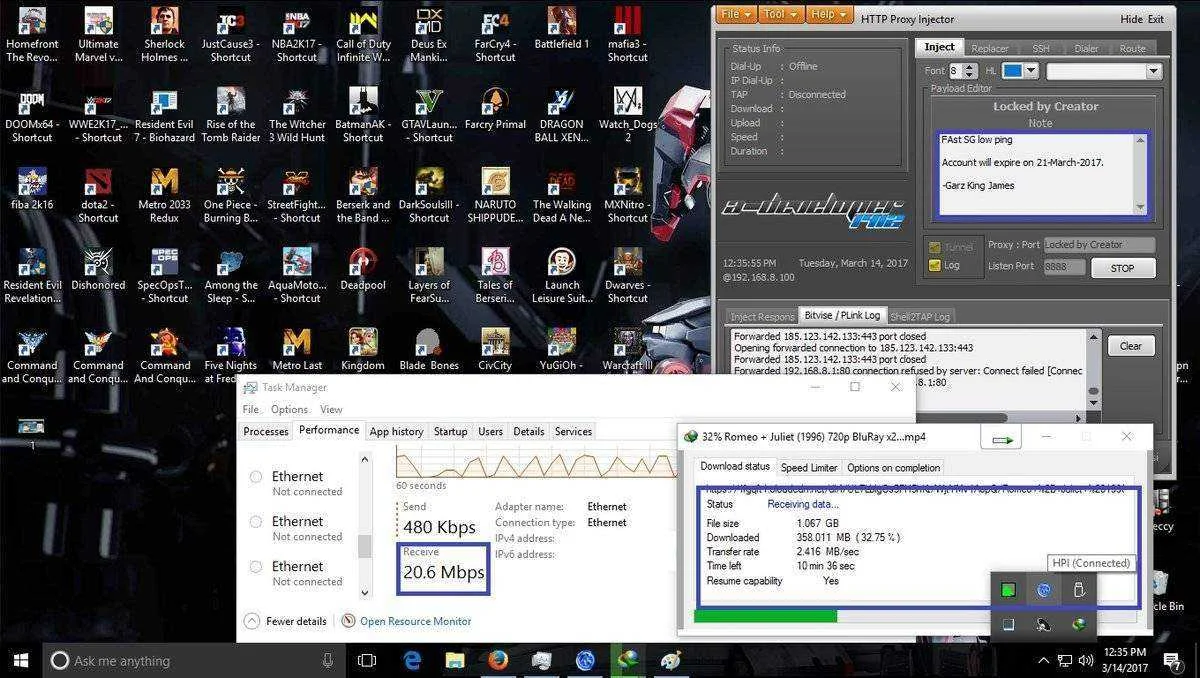Click the STOP button in HTTP Proxy Injector
Viewport: 1200px width, 678px height.
(x=1122, y=268)
